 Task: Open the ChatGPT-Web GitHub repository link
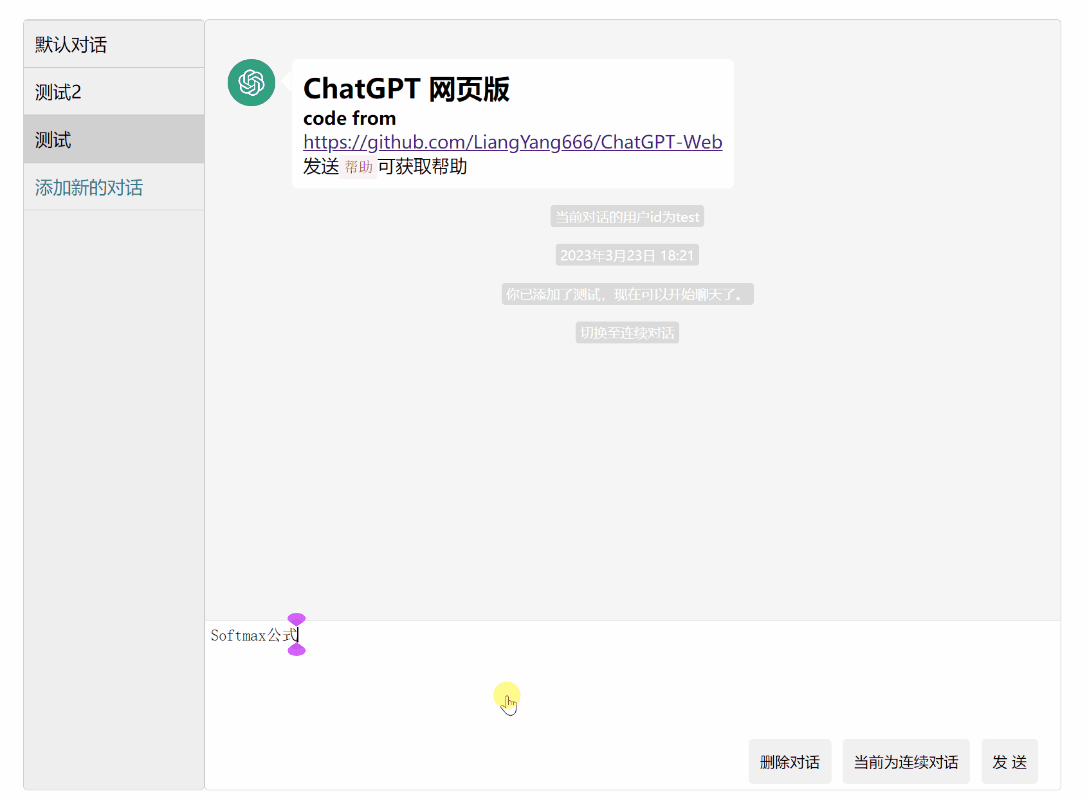[x=512, y=141]
